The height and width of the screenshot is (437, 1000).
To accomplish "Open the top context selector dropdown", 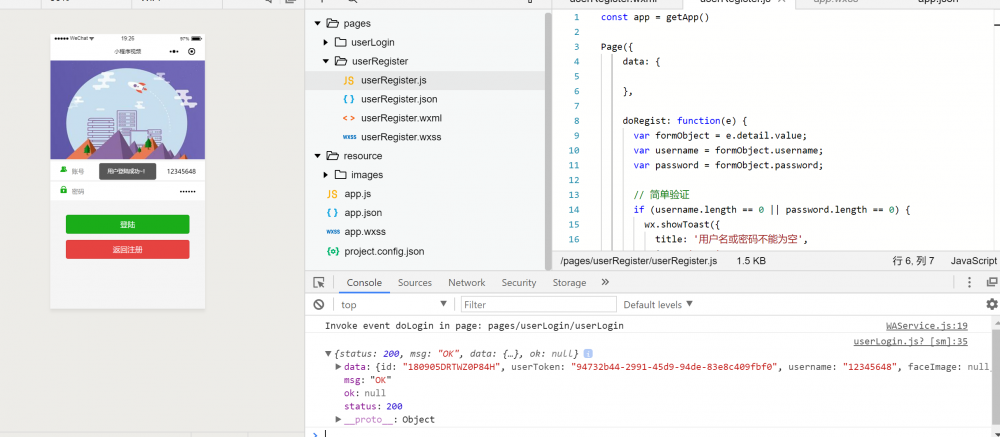I will tap(393, 304).
